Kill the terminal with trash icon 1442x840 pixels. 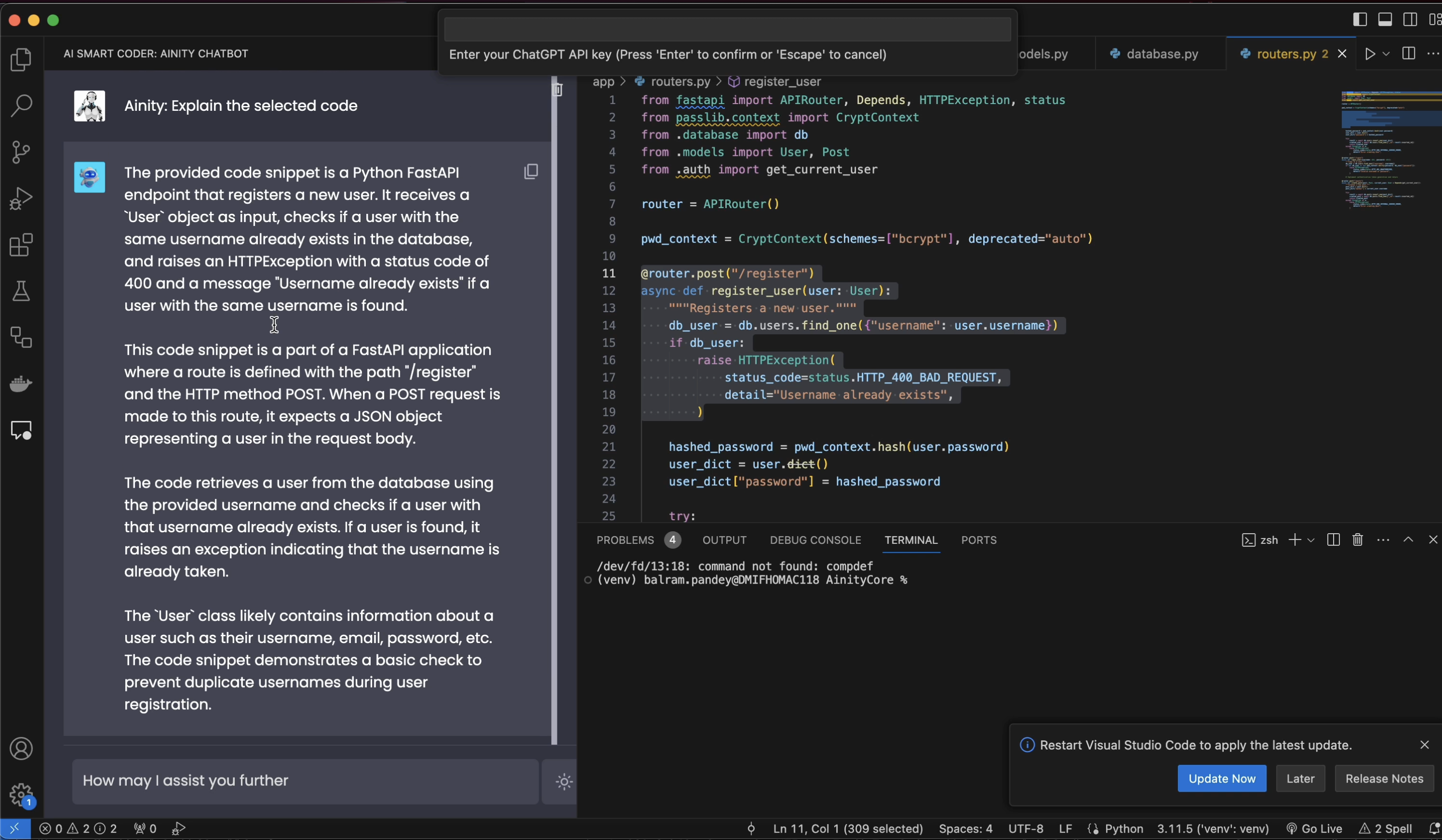tap(1358, 540)
